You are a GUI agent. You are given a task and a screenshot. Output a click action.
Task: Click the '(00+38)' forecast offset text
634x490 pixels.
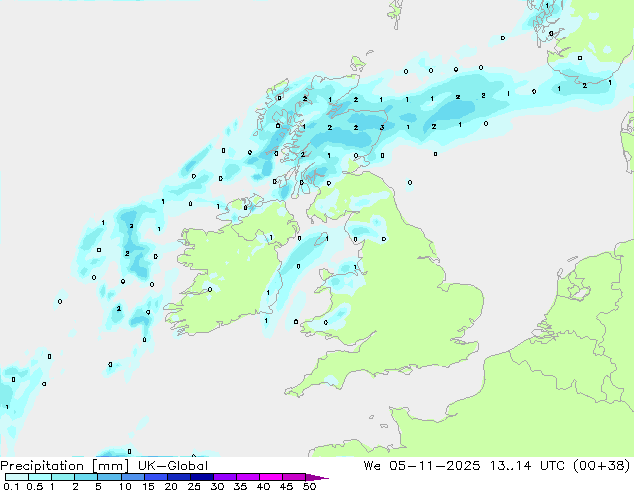point(601,466)
